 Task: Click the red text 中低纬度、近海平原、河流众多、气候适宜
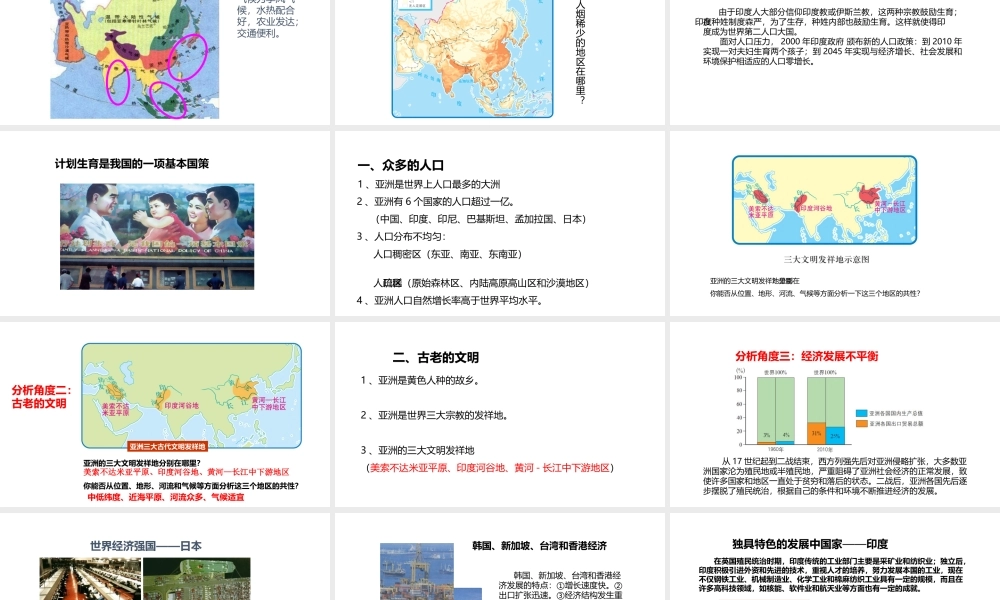166,497
